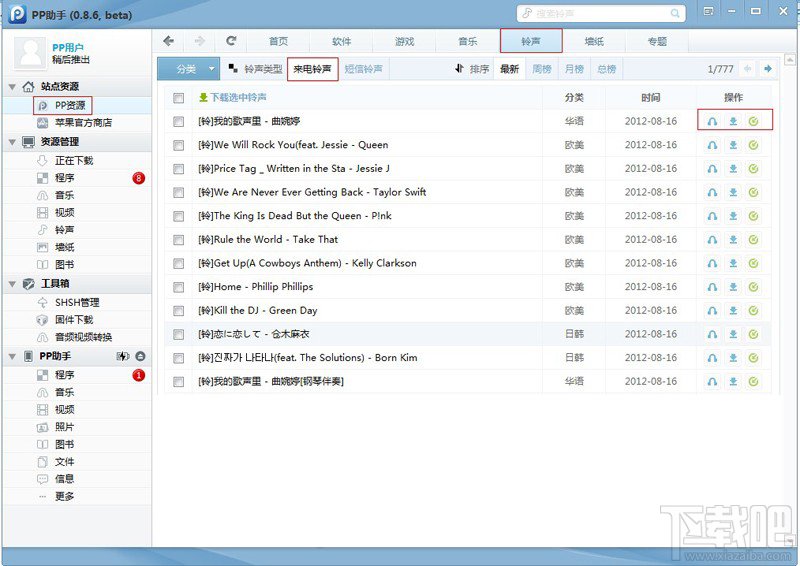800x566 pixels.
Task: Click search magnifier icon
Action: pyautogui.click(x=674, y=13)
